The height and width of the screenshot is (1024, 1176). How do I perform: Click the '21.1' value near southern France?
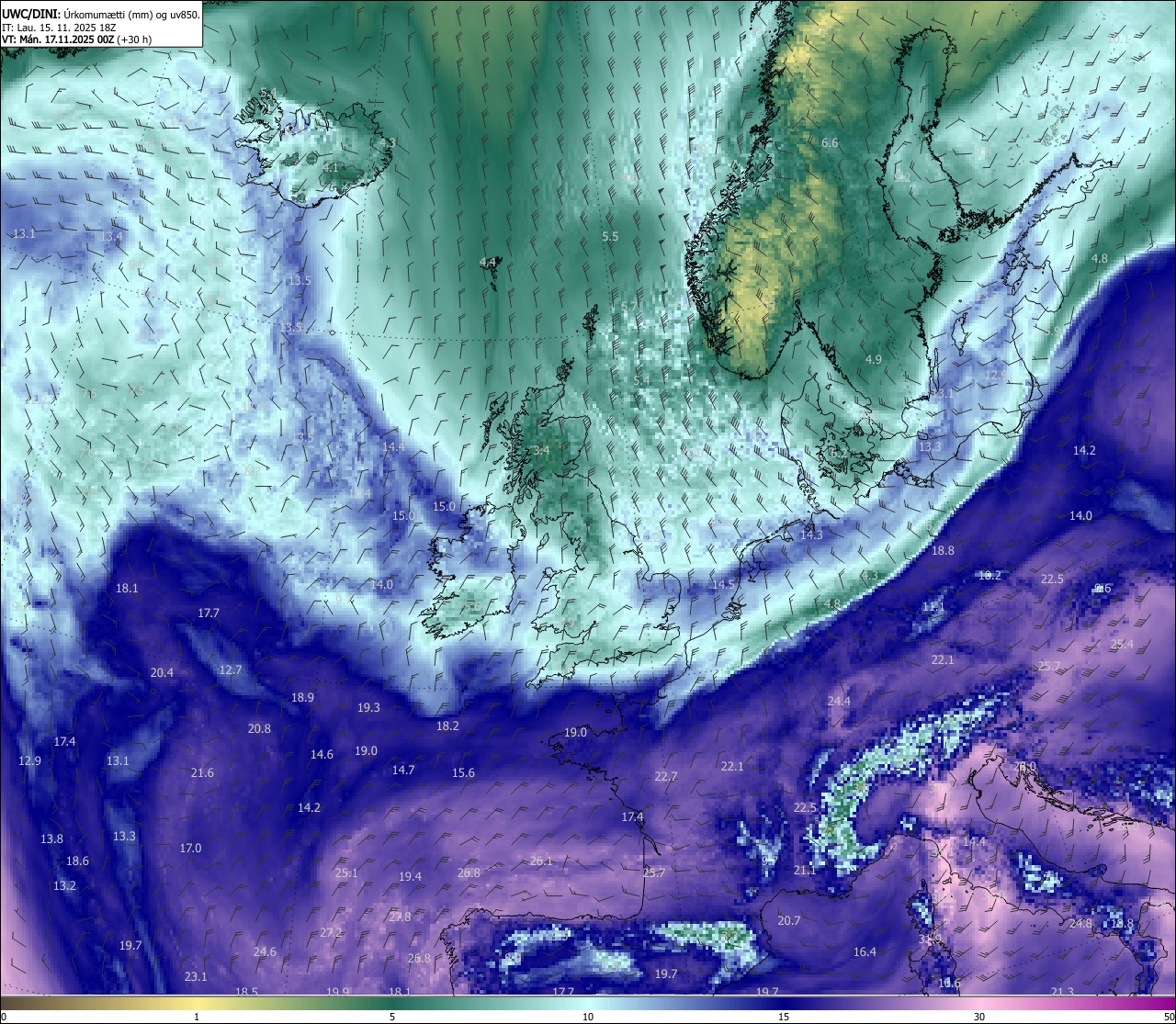coord(805,870)
